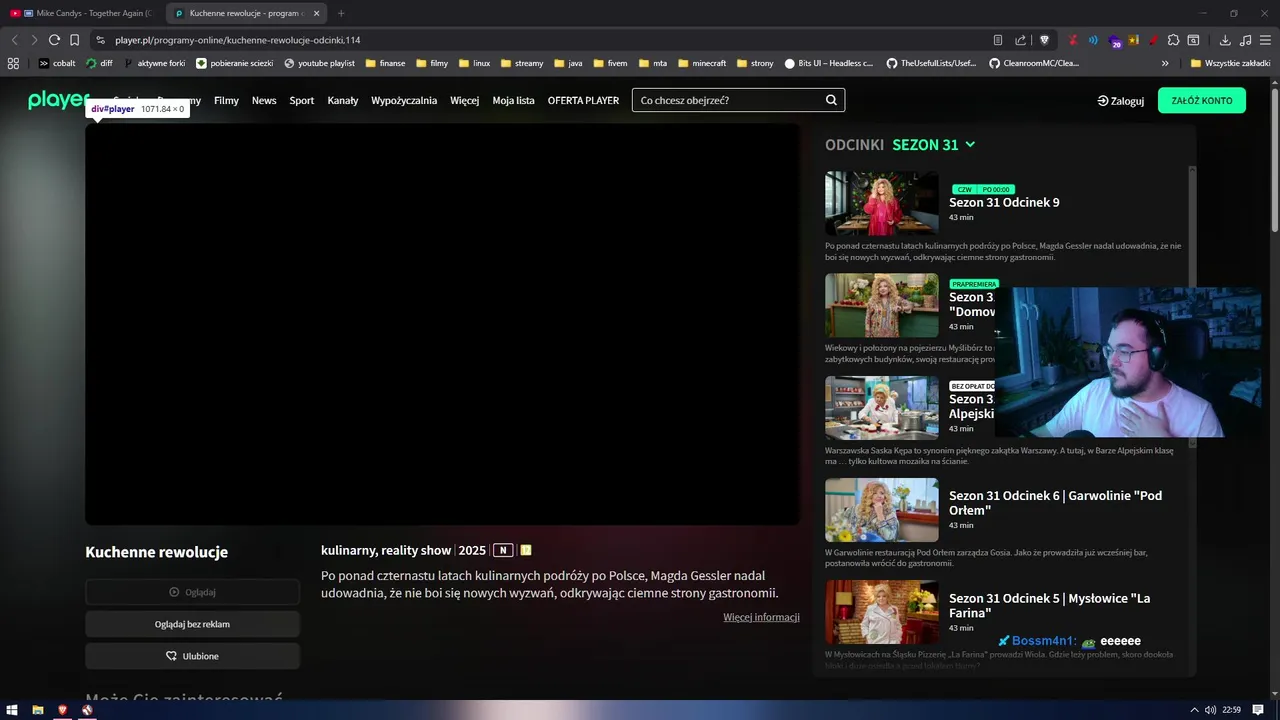Screen dimensions: 1280x720
Task: Open the CleanroomMC GitHub bookmark
Action: click(1035, 63)
